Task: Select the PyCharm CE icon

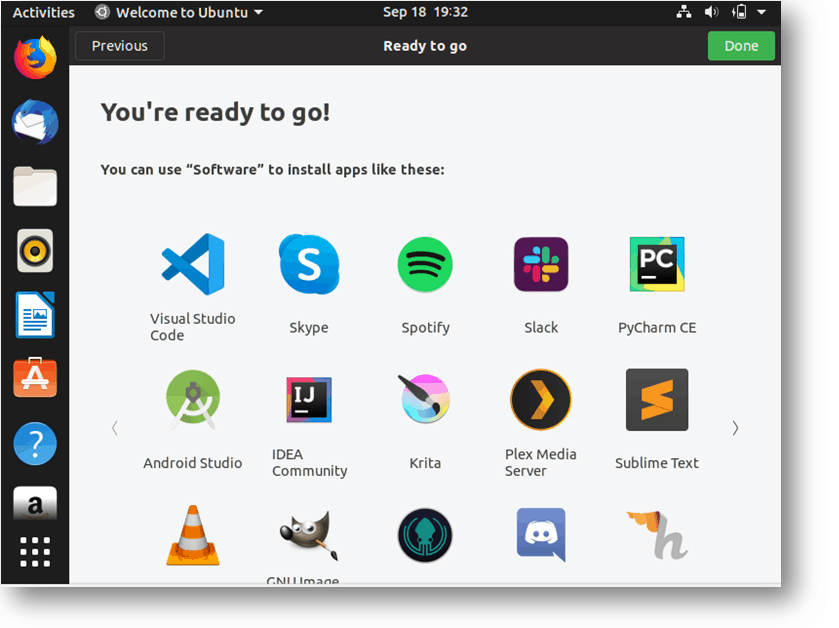Action: (x=657, y=264)
